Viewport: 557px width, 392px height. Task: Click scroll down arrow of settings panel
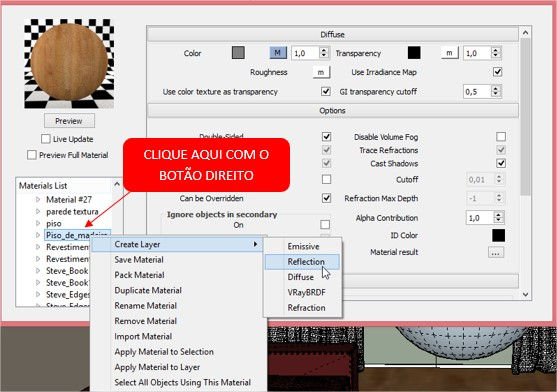pos(525,294)
